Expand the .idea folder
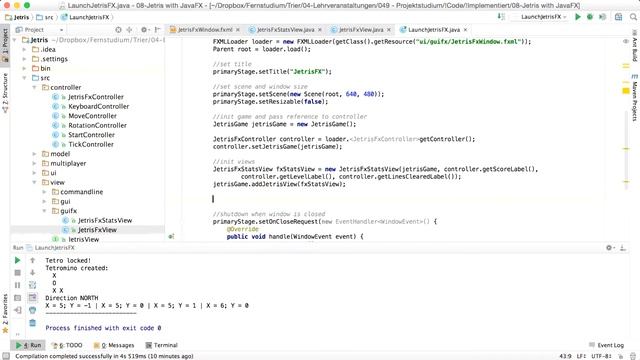The width and height of the screenshot is (640, 360). [25, 49]
